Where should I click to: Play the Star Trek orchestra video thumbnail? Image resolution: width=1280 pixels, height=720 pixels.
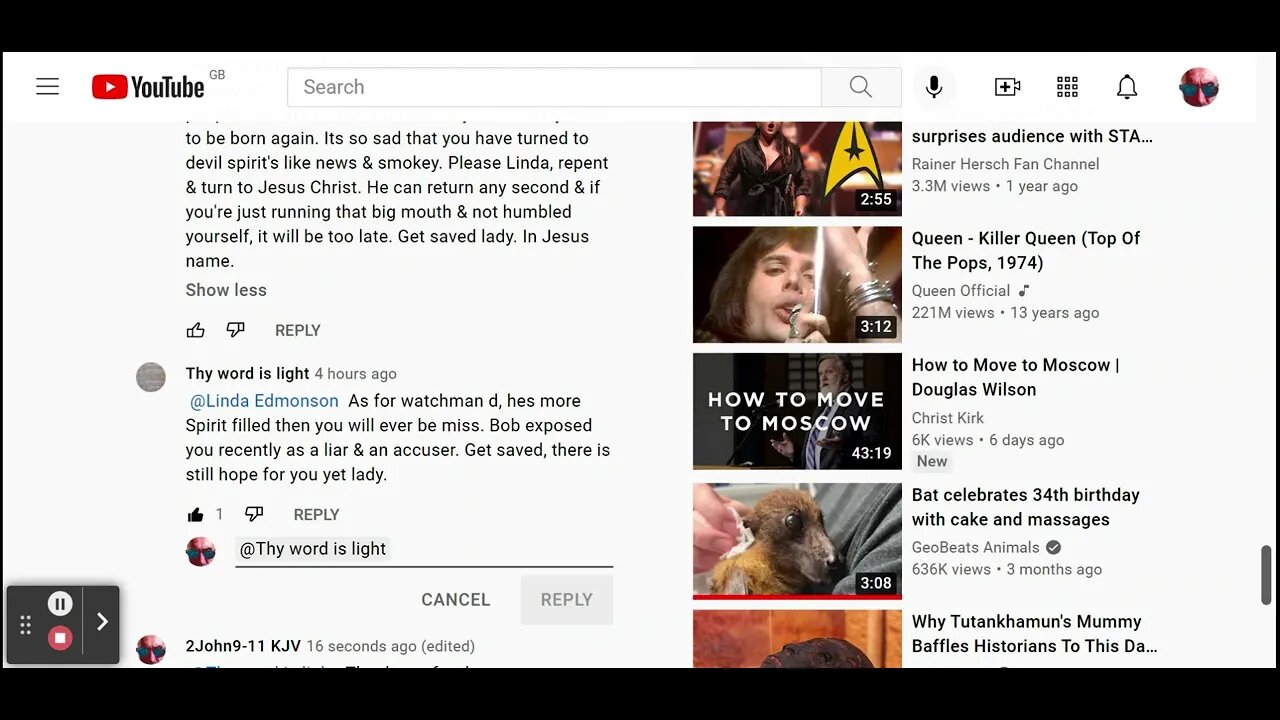[797, 169]
